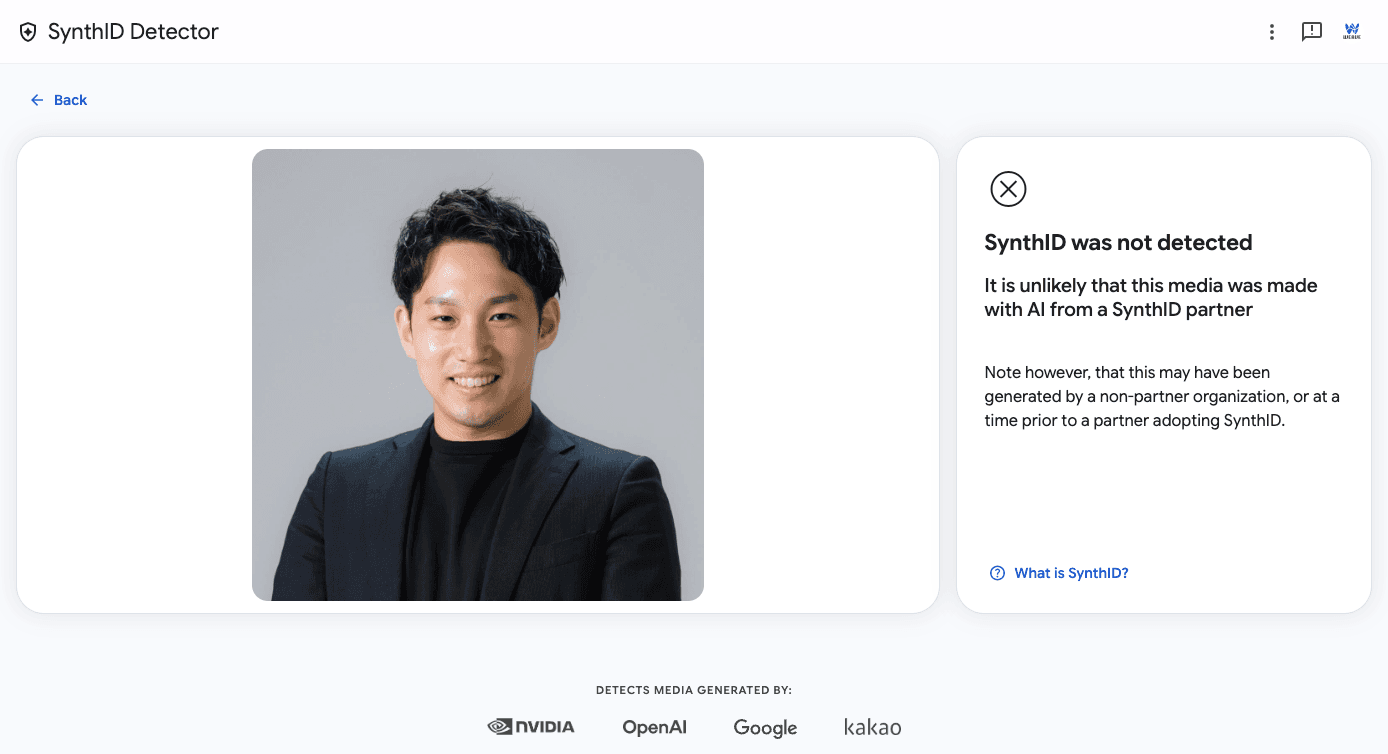1388x754 pixels.
Task: Click the uploaded portrait image
Action: click(x=478, y=375)
